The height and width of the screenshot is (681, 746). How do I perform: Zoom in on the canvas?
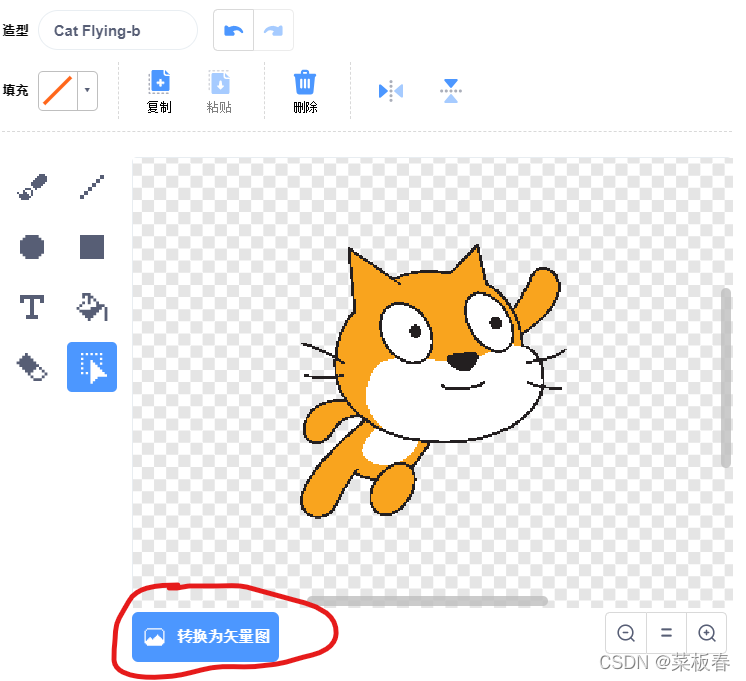click(707, 633)
